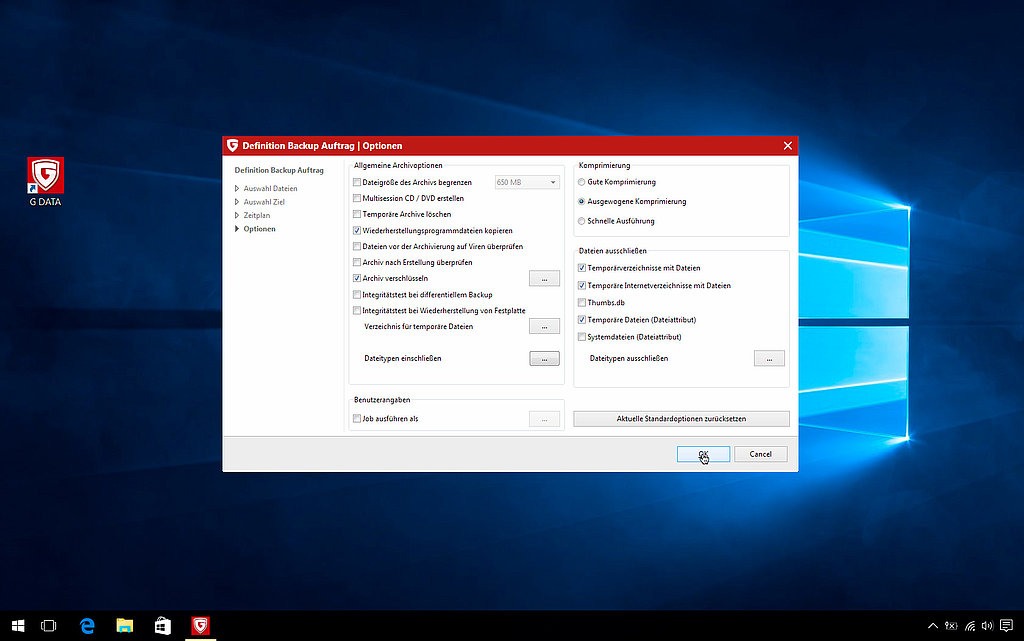Open the Microsoft Store from the taskbar
This screenshot has width=1024, height=641.
pos(161,625)
